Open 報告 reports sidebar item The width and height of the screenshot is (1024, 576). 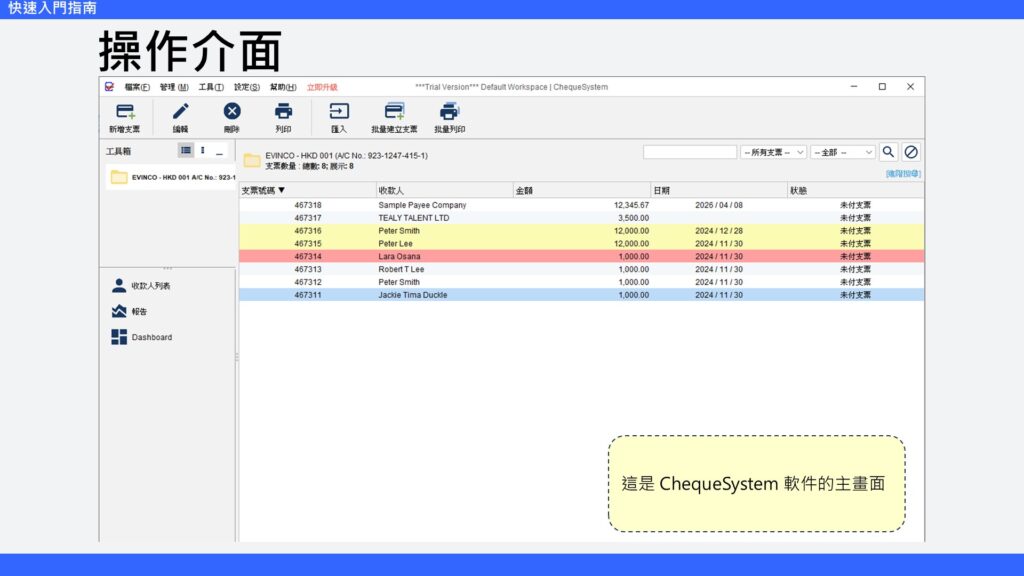(x=129, y=312)
